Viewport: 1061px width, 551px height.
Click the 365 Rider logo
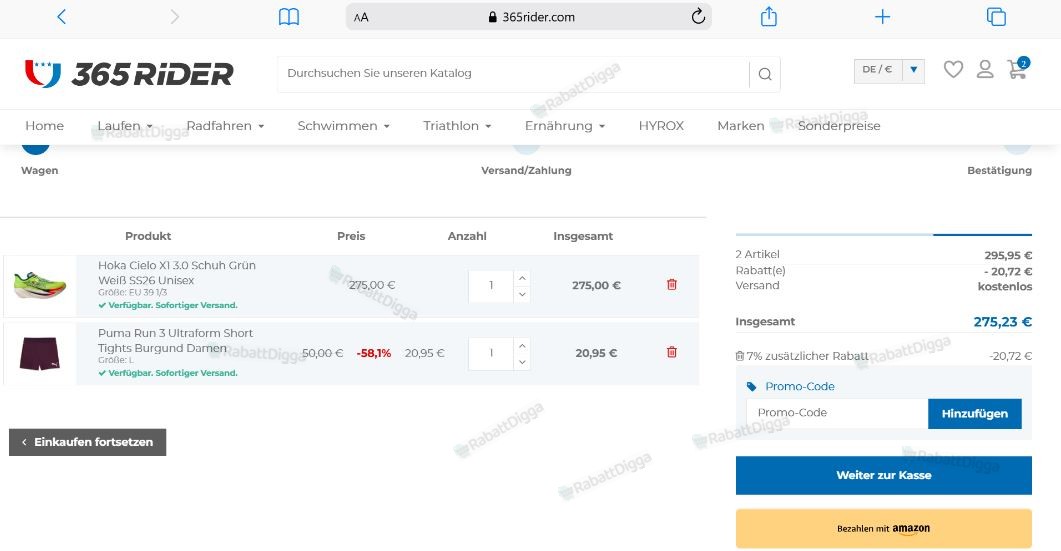[129, 74]
